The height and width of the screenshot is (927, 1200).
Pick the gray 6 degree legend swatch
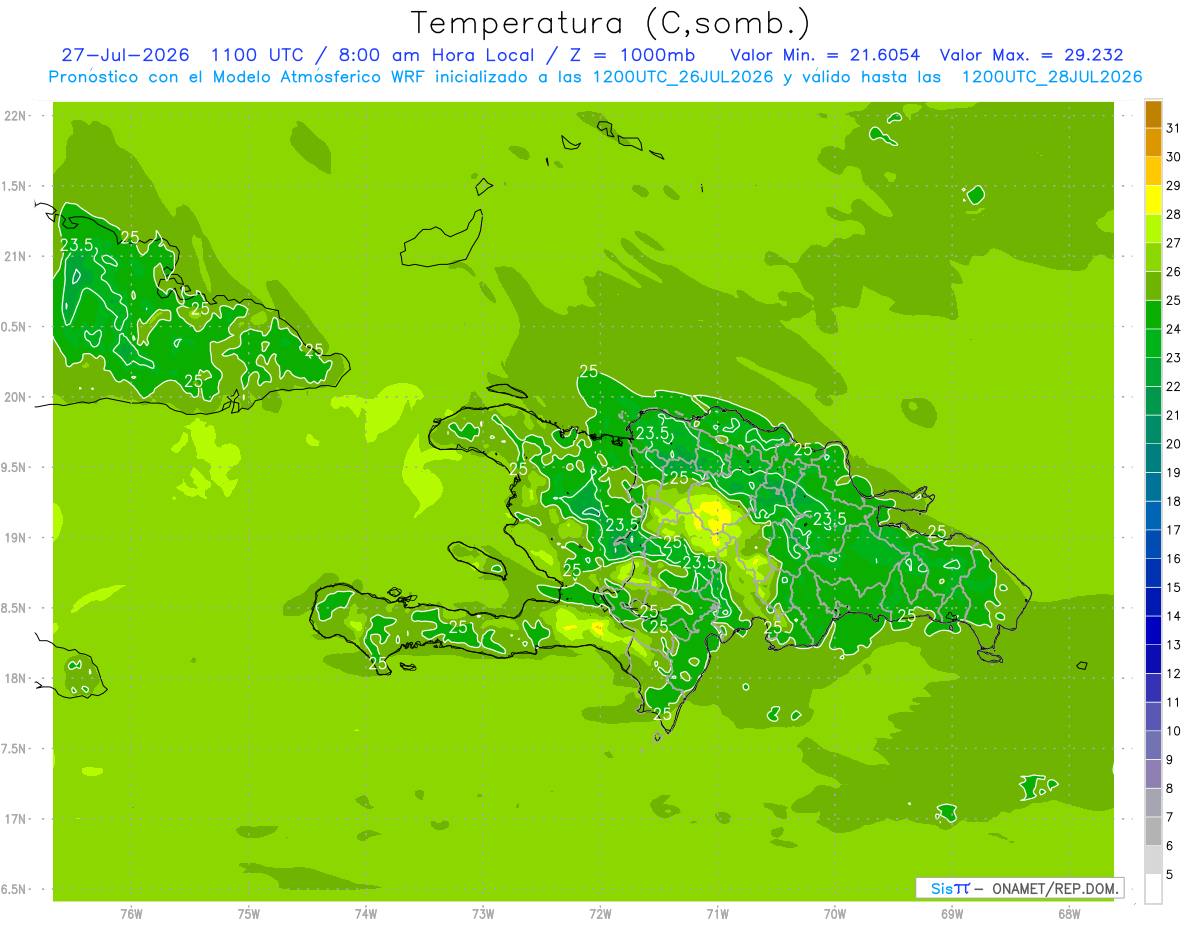(1153, 832)
